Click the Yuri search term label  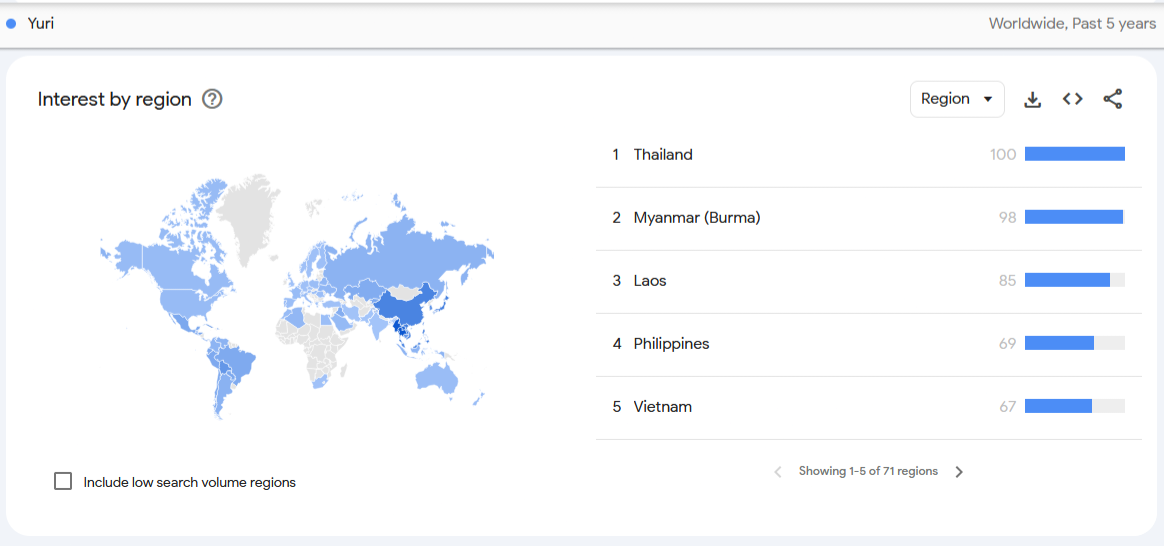coord(41,24)
